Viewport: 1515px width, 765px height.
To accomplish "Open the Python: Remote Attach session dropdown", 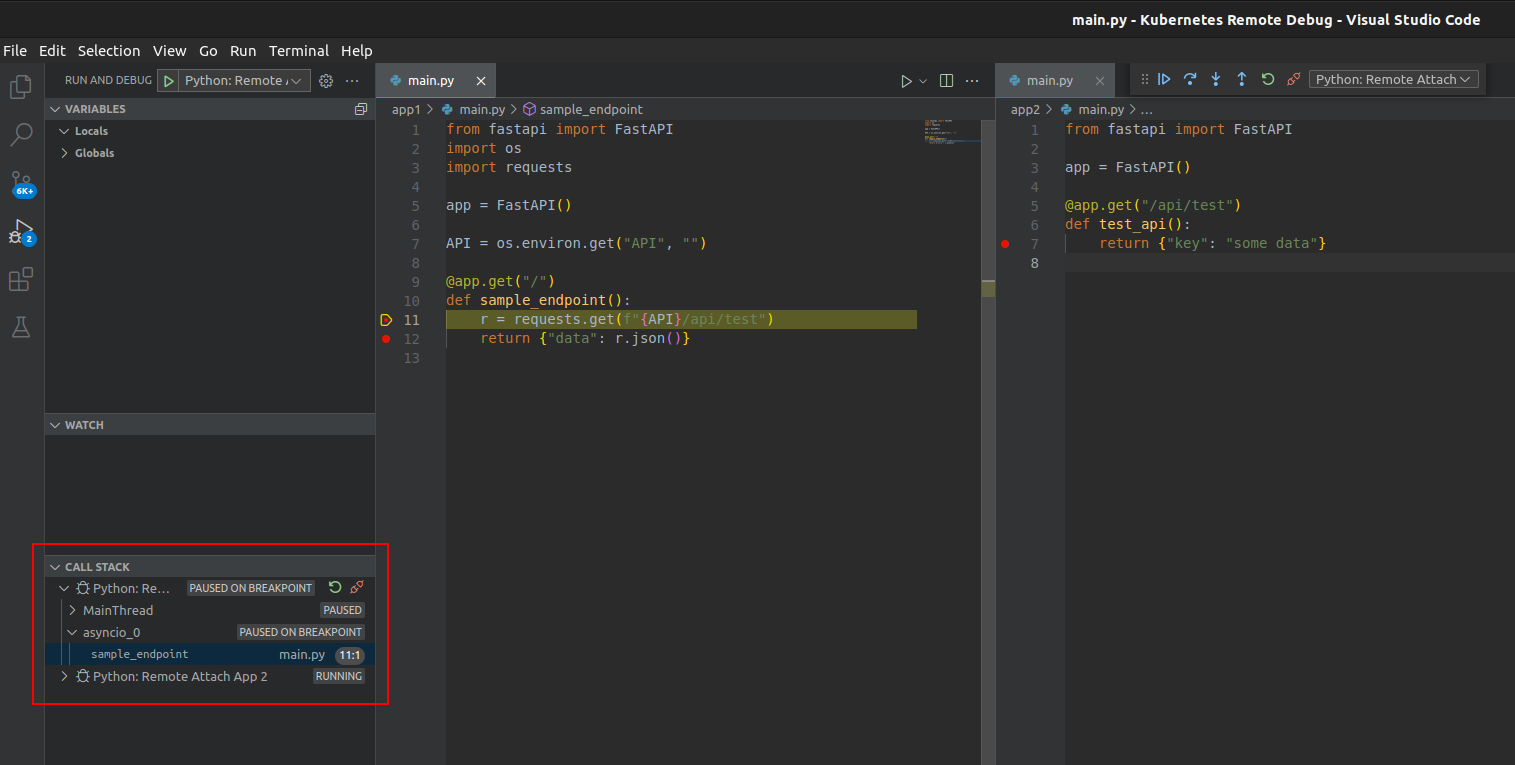I will (1393, 79).
